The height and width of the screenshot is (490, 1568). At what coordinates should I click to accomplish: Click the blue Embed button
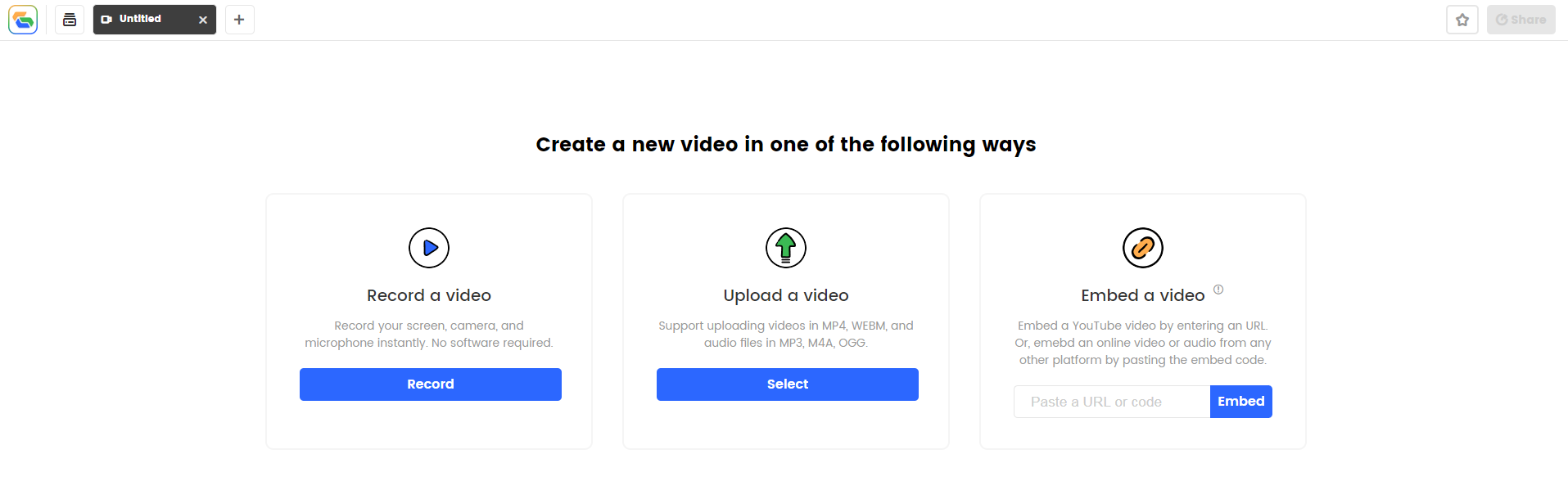[1241, 402]
